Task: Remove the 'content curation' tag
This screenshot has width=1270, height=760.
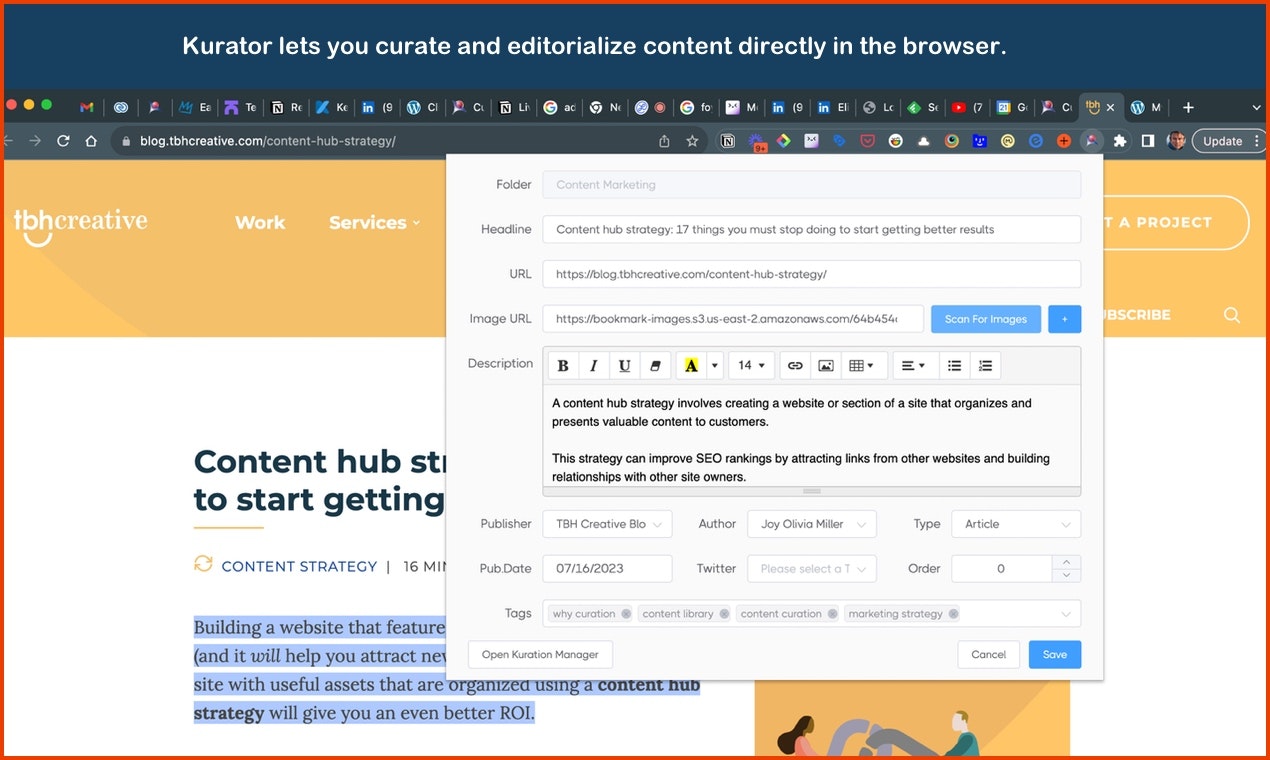Action: coord(832,614)
